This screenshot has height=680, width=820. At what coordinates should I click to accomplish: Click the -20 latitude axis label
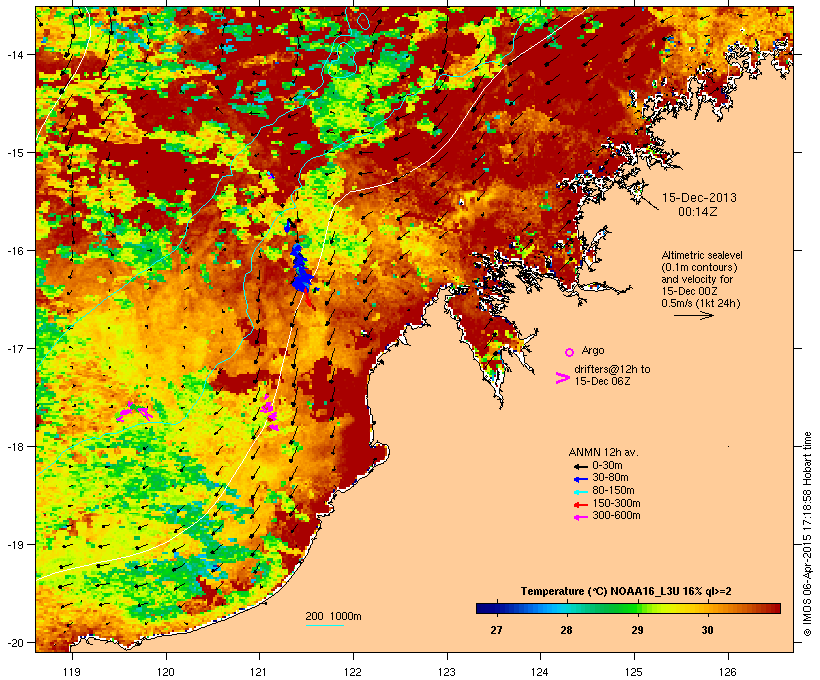click(14, 642)
